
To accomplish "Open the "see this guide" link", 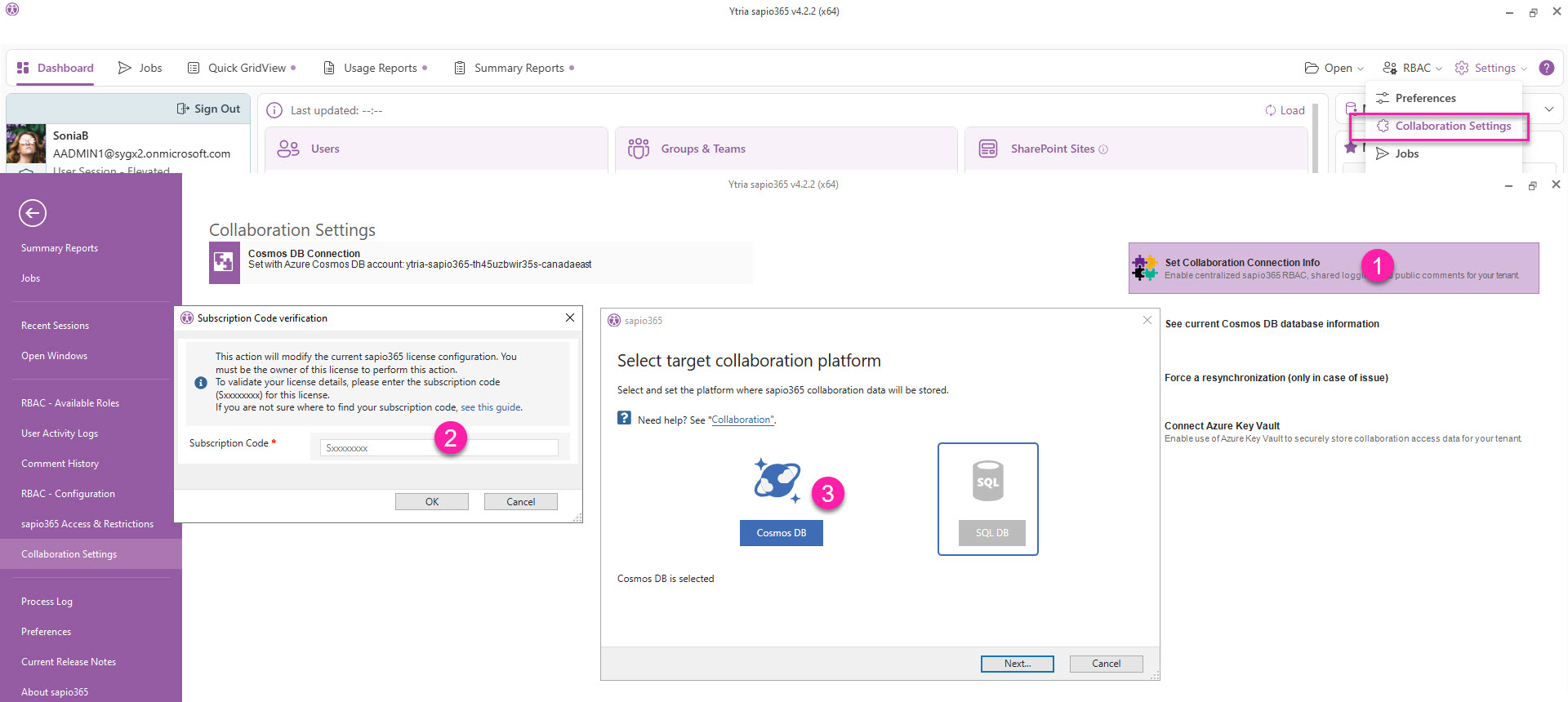I will click(x=491, y=407).
